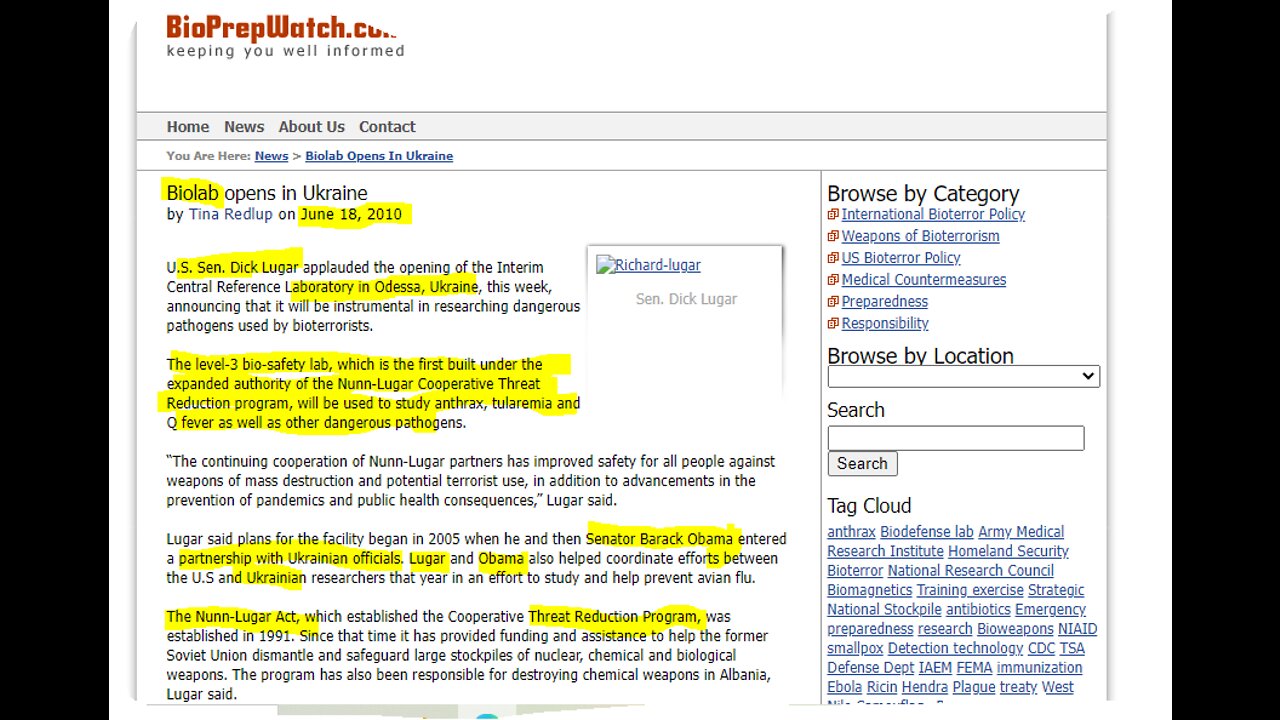The image size is (1280, 720).
Task: Select the FEMA tag
Action: tap(974, 668)
